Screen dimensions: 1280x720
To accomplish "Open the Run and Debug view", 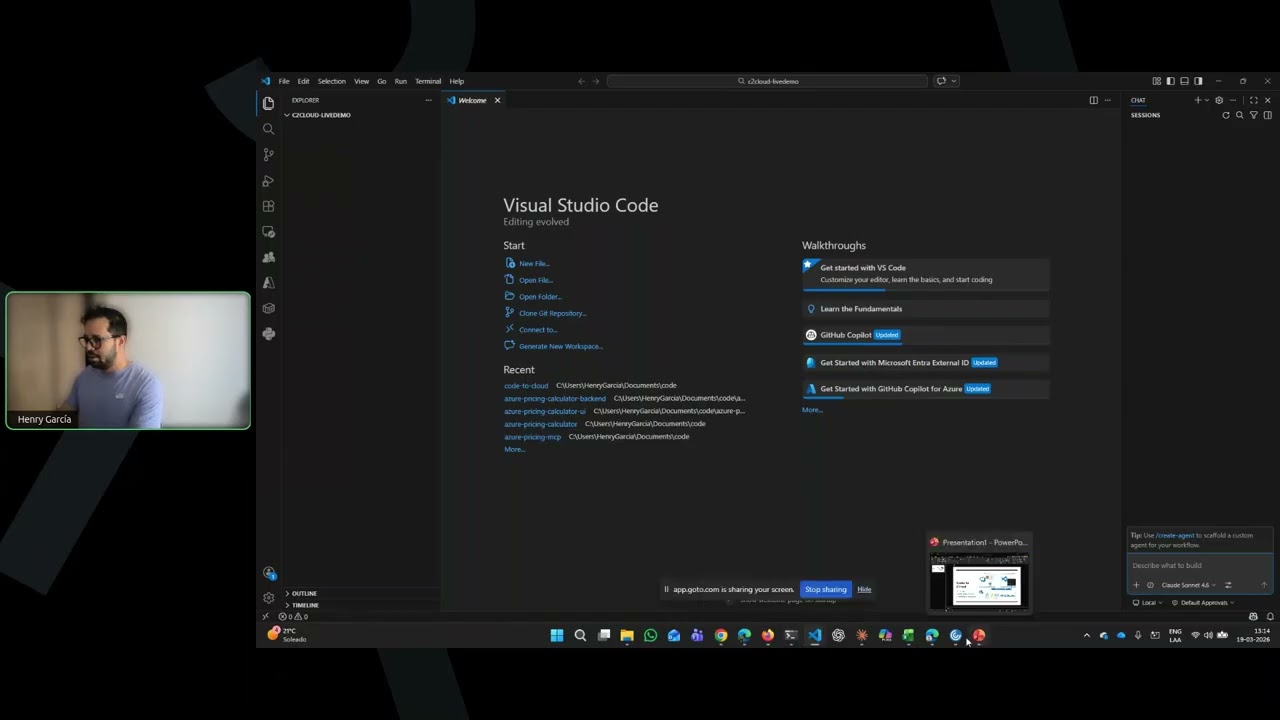I will coord(268,181).
